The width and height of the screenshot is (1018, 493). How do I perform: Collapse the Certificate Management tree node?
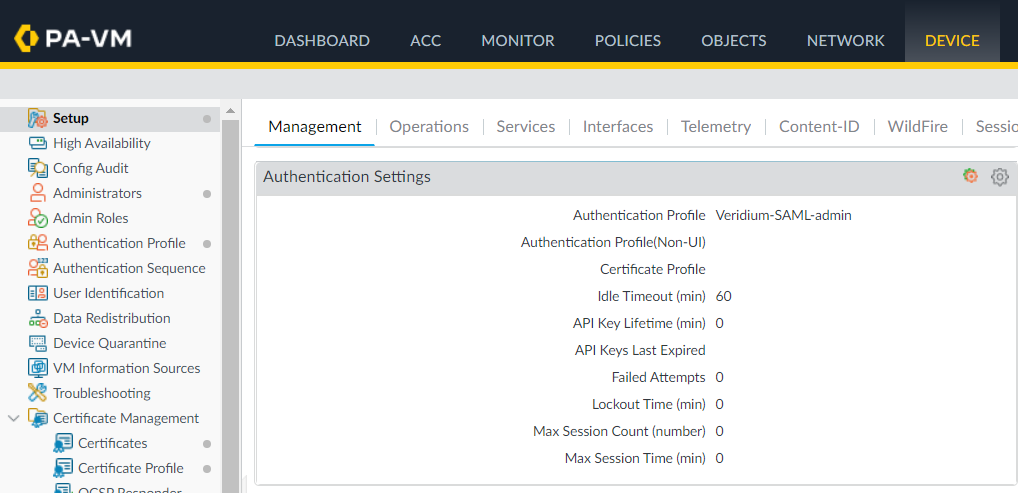click(x=14, y=418)
